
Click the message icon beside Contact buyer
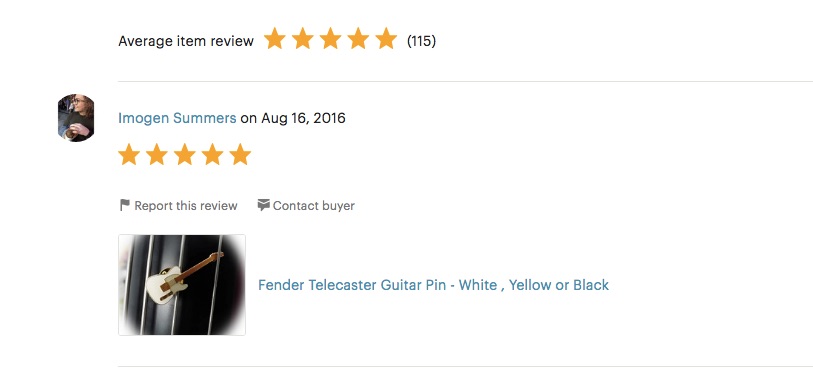point(263,205)
